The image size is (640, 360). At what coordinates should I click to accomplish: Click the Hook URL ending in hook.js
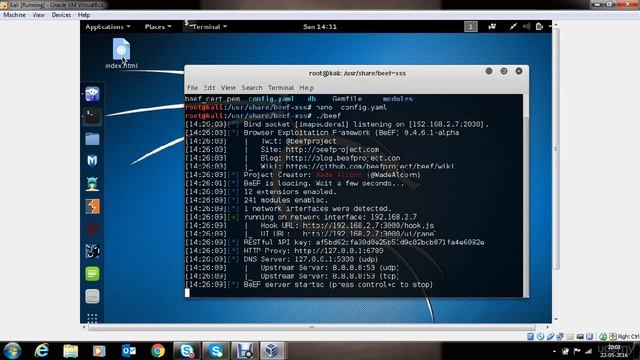click(x=368, y=225)
